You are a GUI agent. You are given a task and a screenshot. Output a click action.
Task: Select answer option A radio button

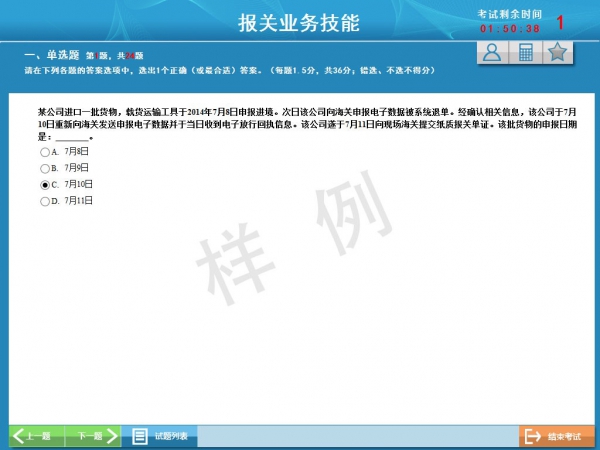[x=45, y=152]
